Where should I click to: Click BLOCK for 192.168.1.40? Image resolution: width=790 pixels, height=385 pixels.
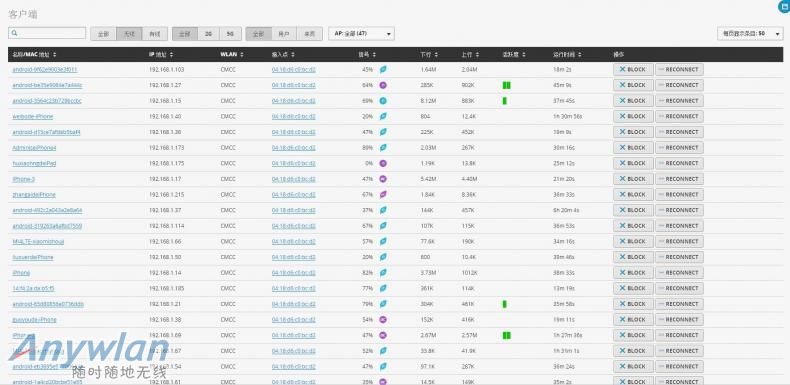633,116
